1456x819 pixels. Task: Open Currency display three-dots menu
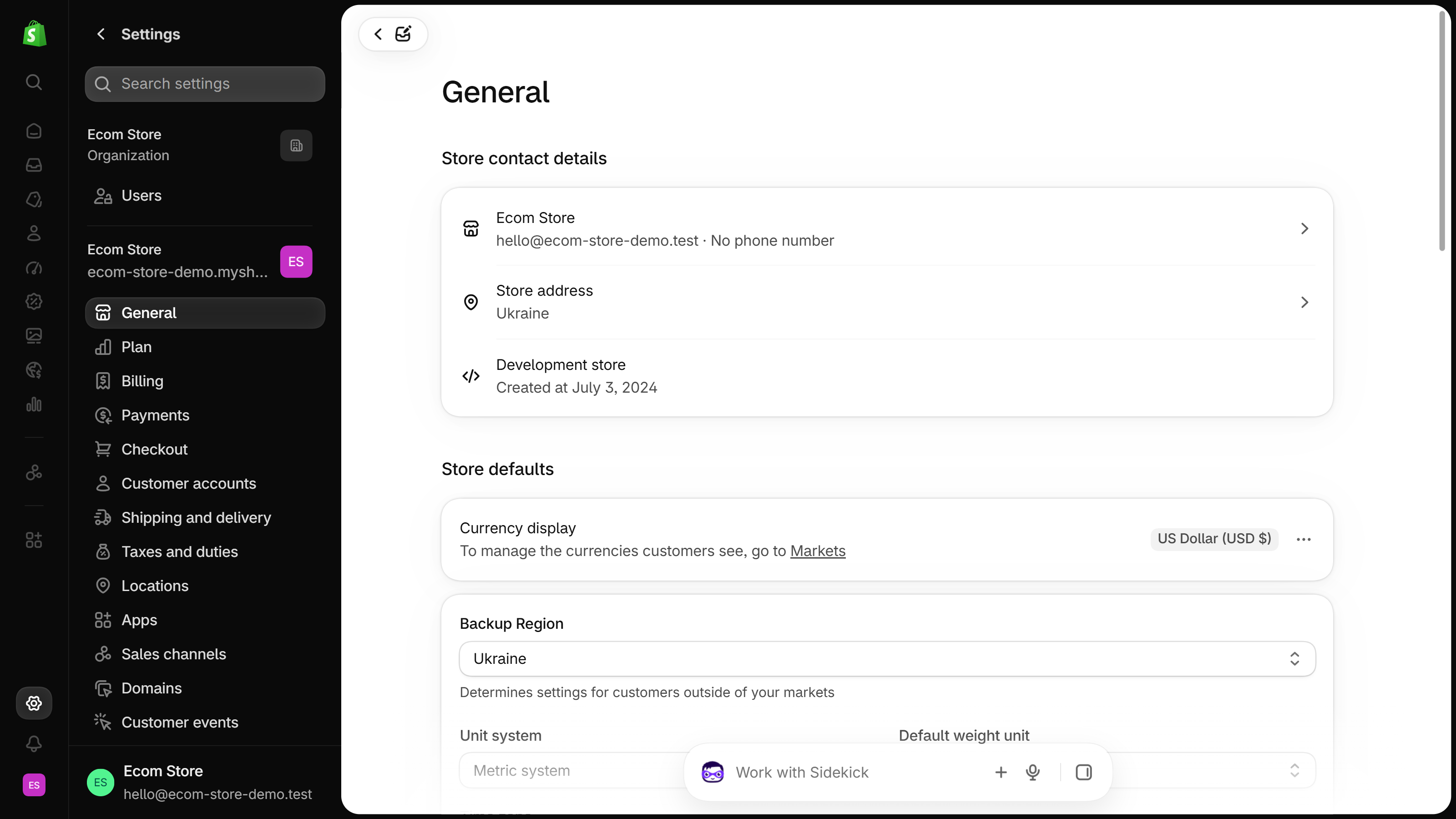click(1304, 539)
